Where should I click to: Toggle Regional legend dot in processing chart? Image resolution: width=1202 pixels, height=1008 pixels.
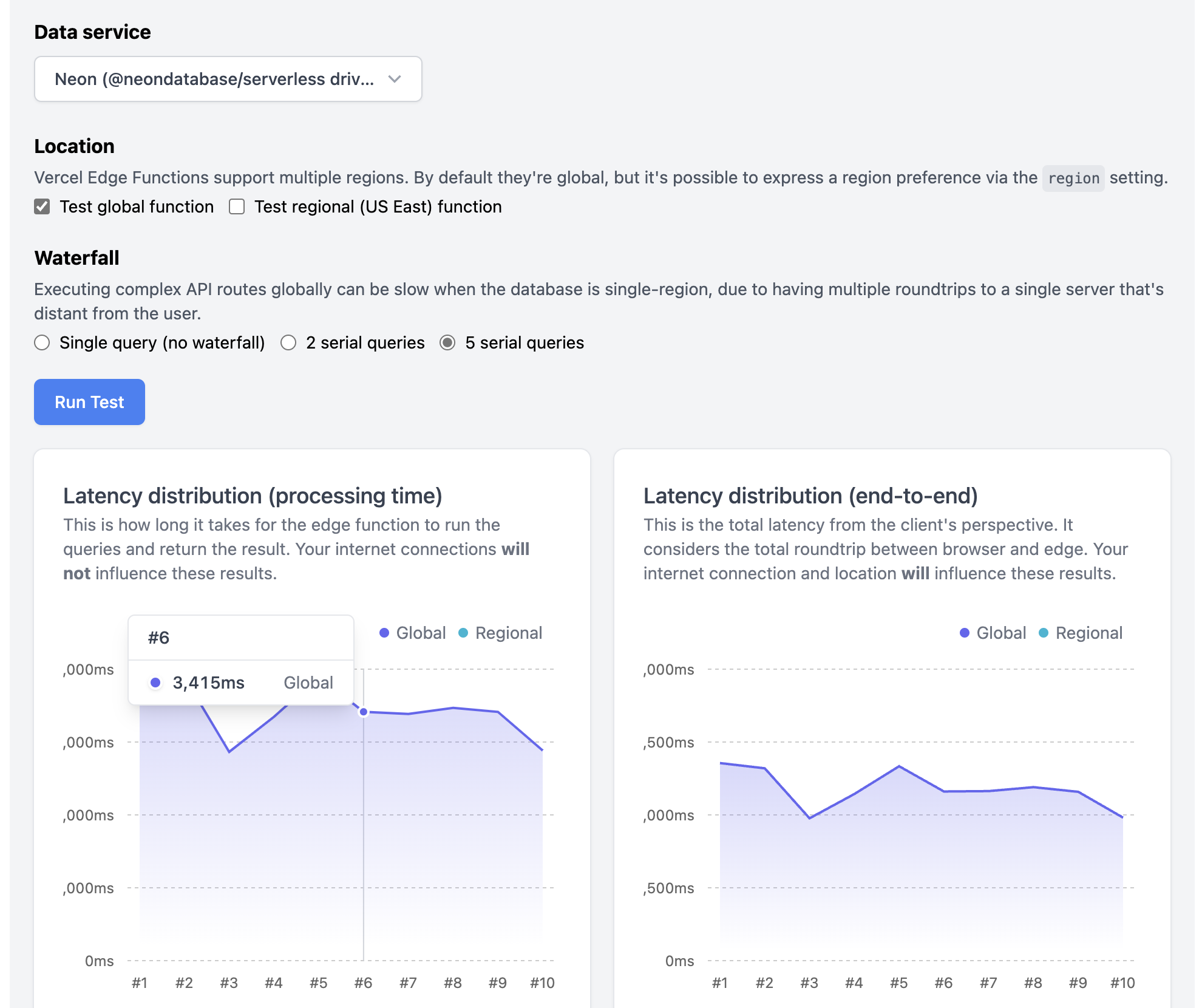tap(463, 633)
